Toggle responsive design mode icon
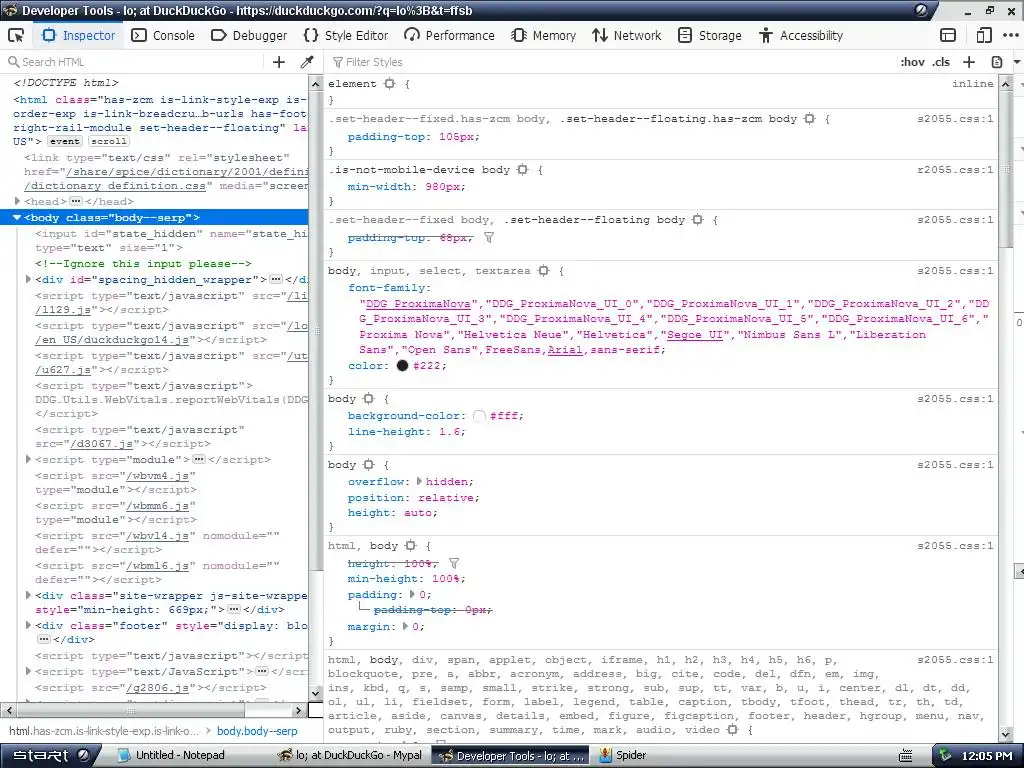Screen dimensions: 1024x768 [984, 35]
